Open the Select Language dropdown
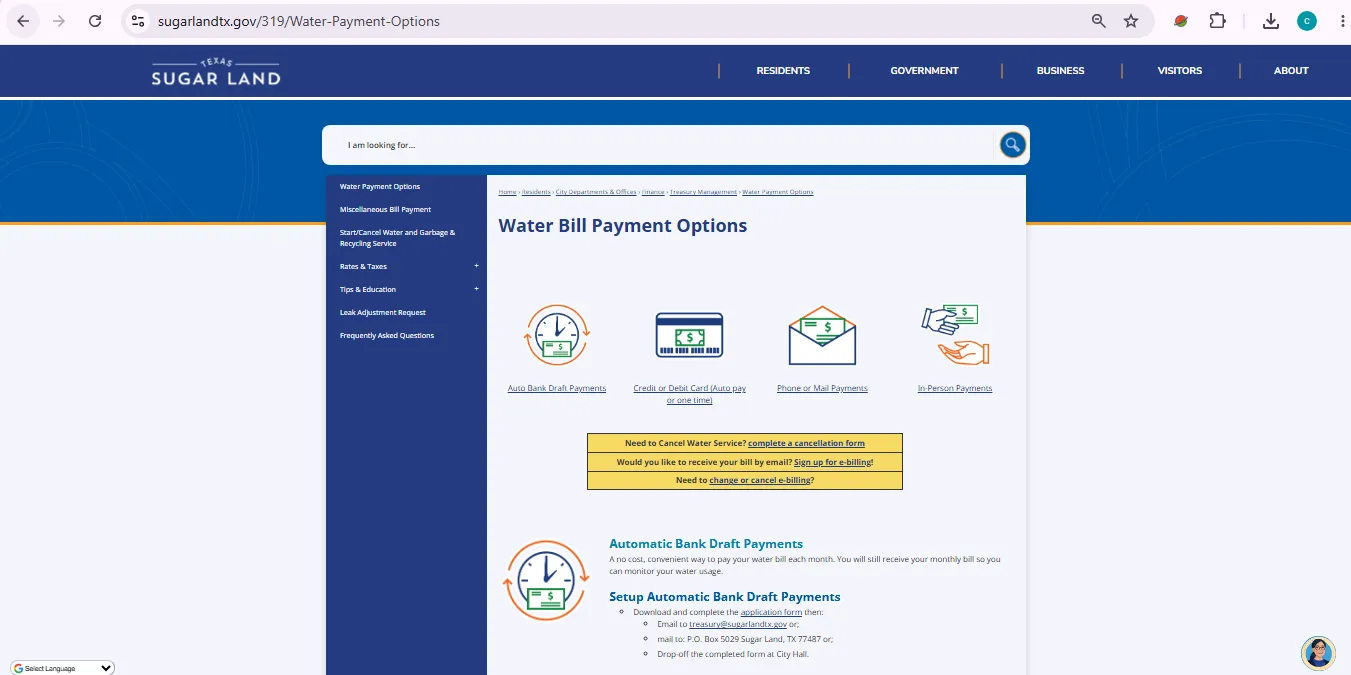This screenshot has height=675, width=1351. click(63, 668)
